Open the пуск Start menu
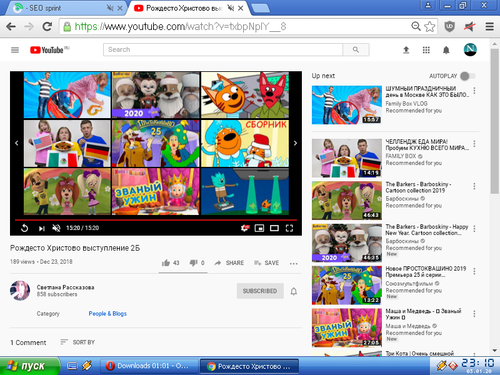This screenshot has height=375, width=500. tap(30, 366)
